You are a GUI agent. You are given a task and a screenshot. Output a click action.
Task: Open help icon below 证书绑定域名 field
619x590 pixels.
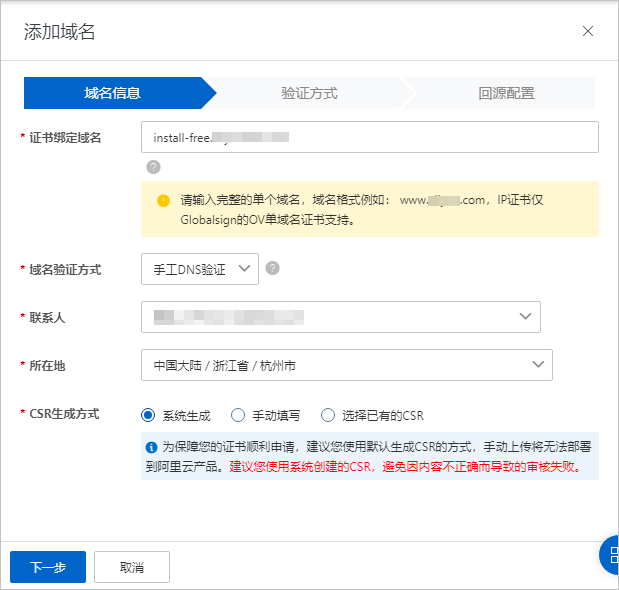[x=154, y=167]
